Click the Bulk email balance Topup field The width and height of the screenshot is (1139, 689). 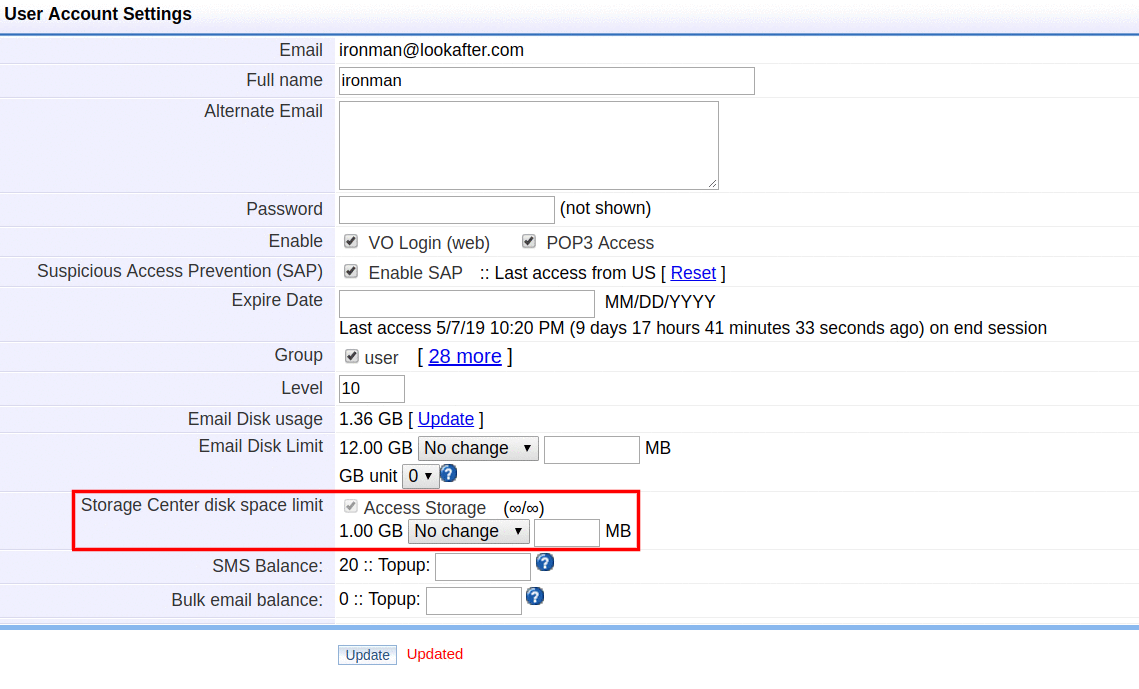tap(474, 601)
